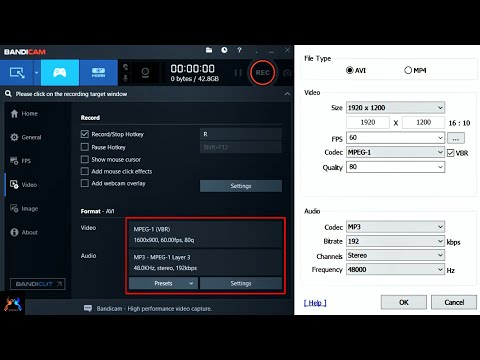Open Format section Settings button
This screenshot has width=480, height=360.
(241, 283)
